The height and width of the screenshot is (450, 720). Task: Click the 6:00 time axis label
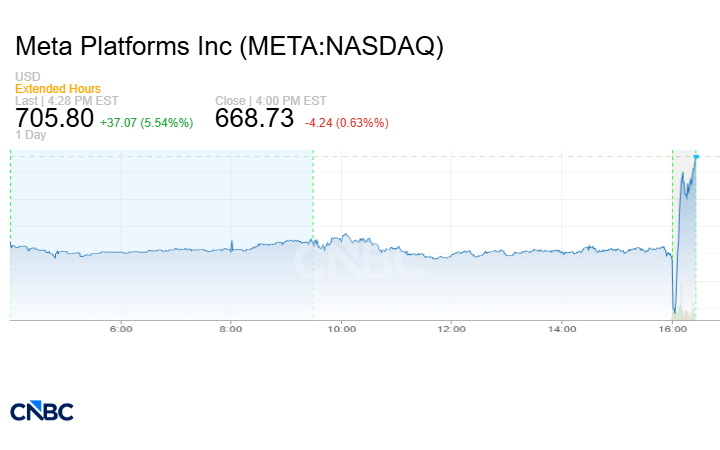point(121,328)
